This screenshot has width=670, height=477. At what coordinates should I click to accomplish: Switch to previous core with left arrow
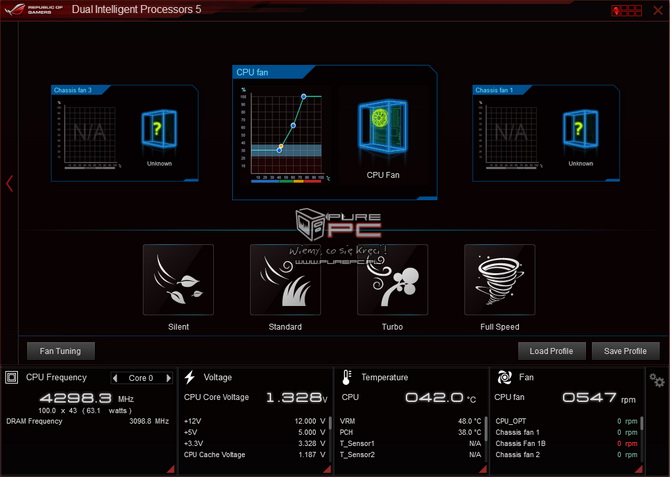coord(115,378)
